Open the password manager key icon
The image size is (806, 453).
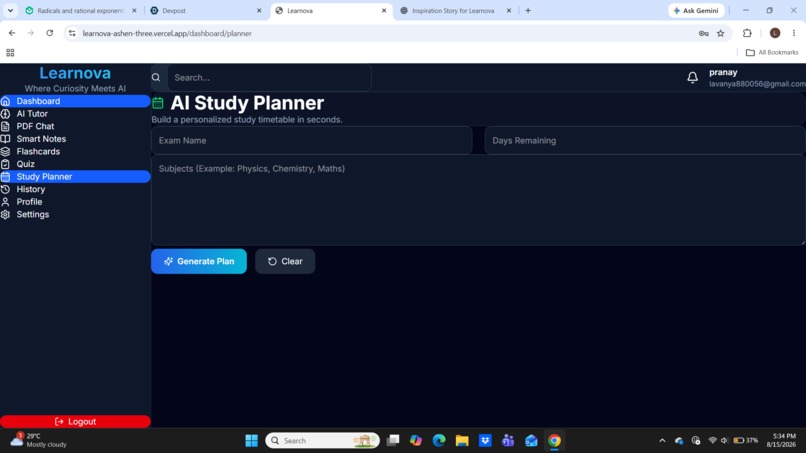pos(704,33)
